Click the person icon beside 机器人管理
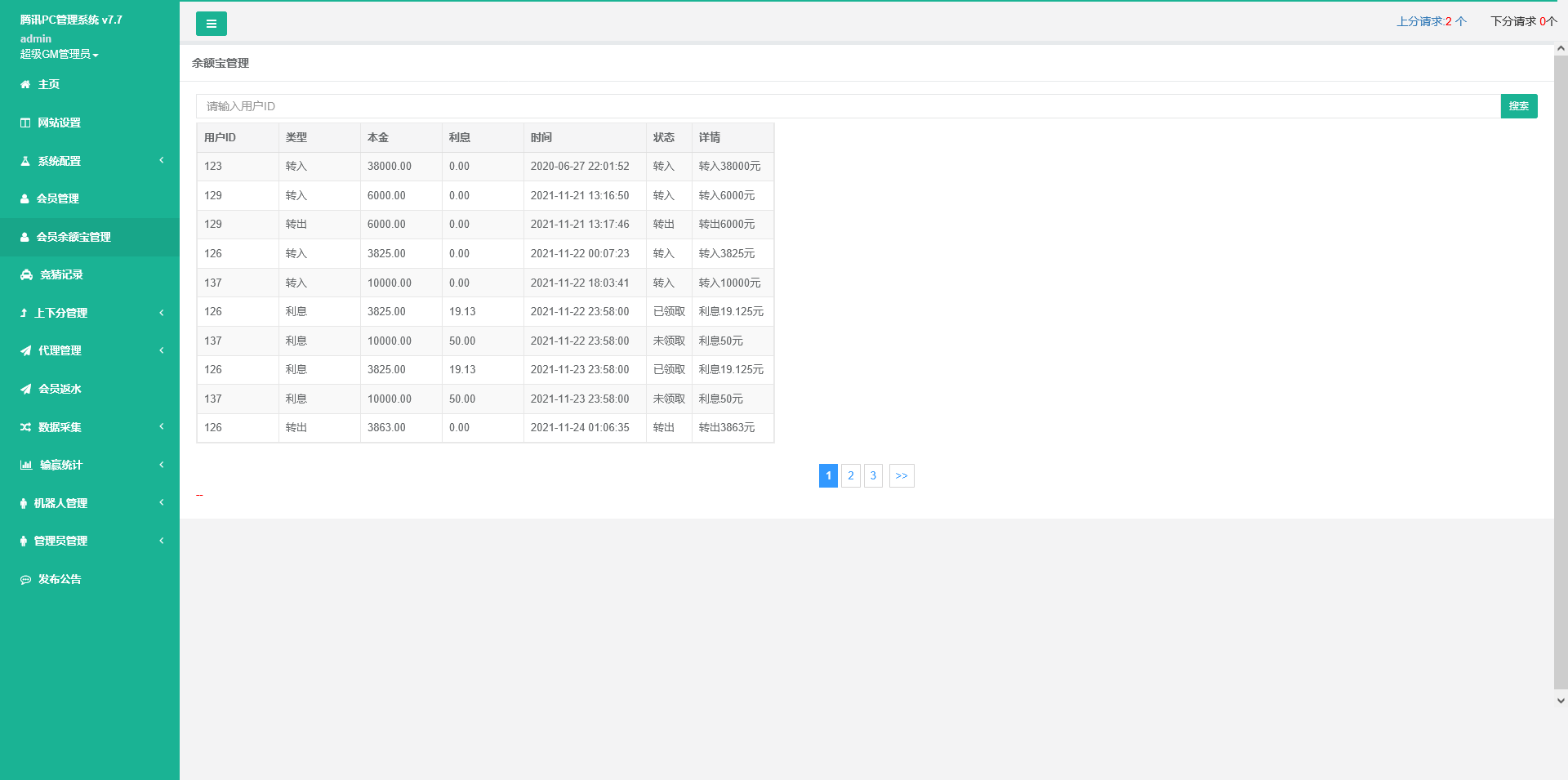 pyautogui.click(x=24, y=503)
